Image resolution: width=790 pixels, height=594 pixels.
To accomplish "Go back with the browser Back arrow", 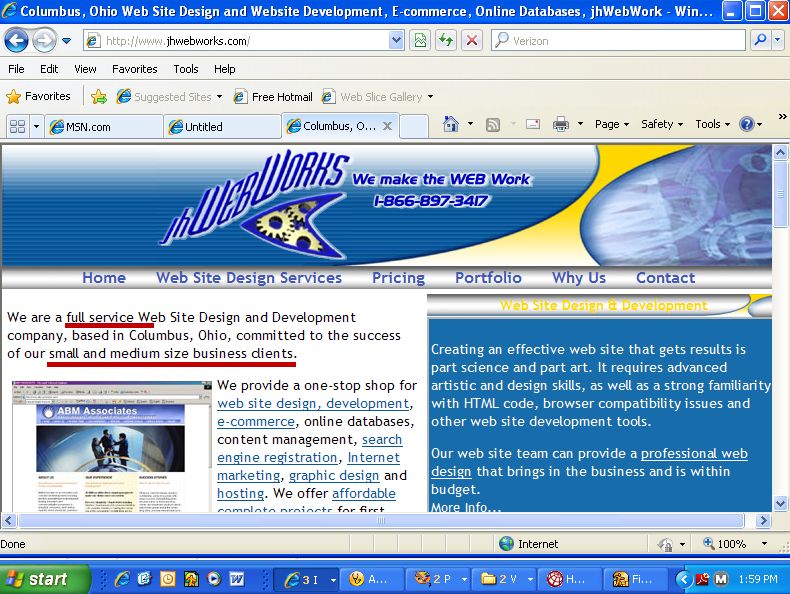I will (x=16, y=40).
